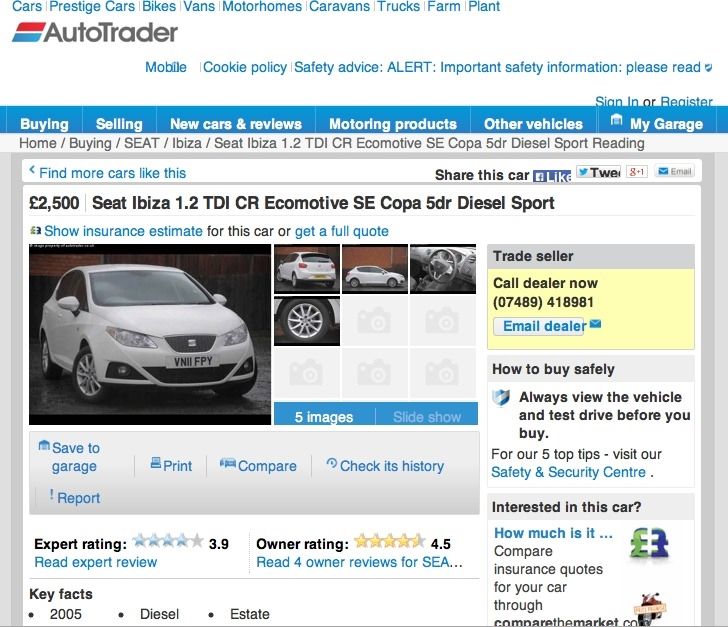Read the safety advice alert link
Image resolution: width=728 pixels, height=627 pixels.
click(497, 67)
